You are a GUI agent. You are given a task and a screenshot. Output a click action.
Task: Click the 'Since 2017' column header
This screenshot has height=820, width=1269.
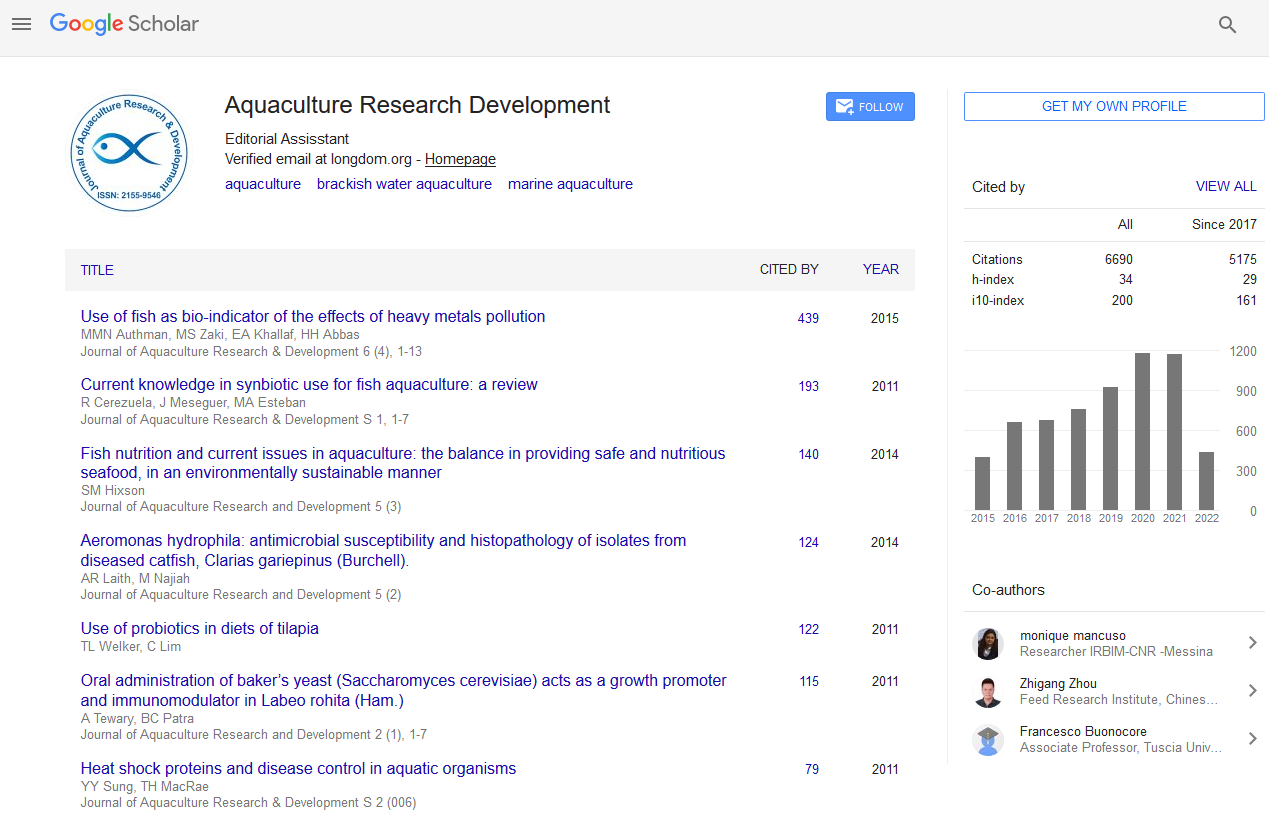(x=1224, y=224)
